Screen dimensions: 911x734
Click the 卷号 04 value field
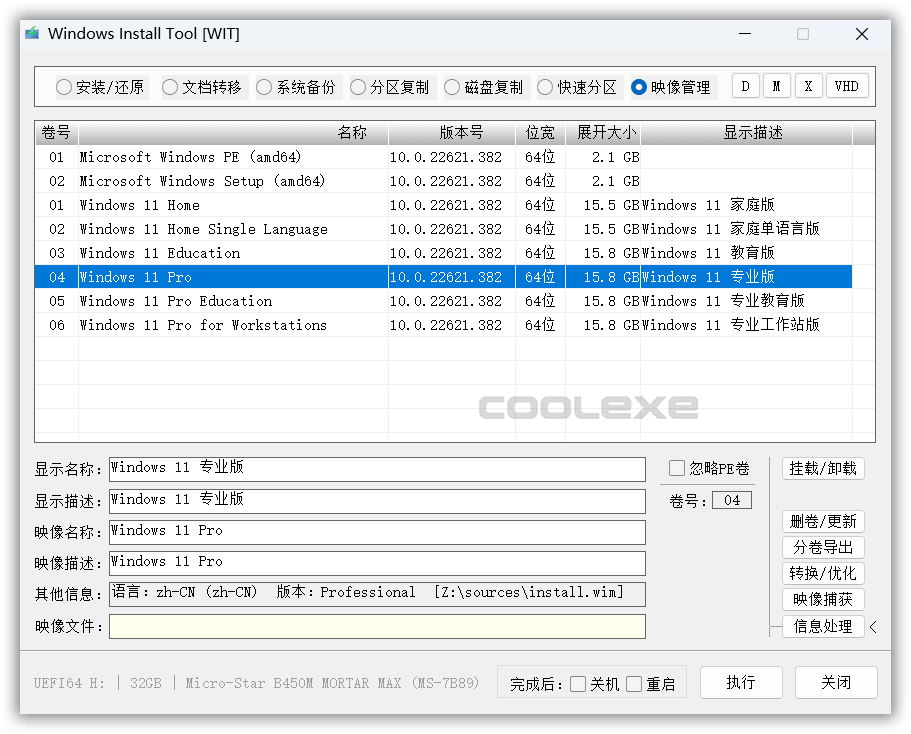pyautogui.click(x=732, y=500)
